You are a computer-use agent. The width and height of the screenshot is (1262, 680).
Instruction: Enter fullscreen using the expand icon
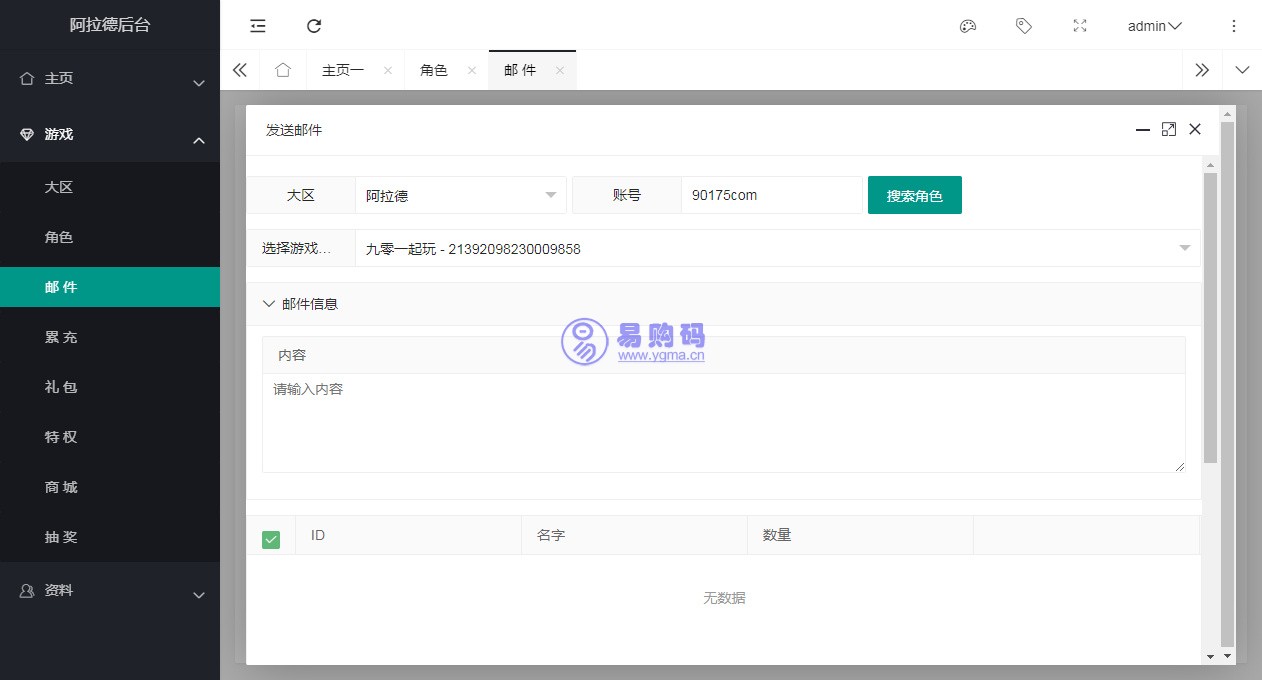click(x=1079, y=26)
